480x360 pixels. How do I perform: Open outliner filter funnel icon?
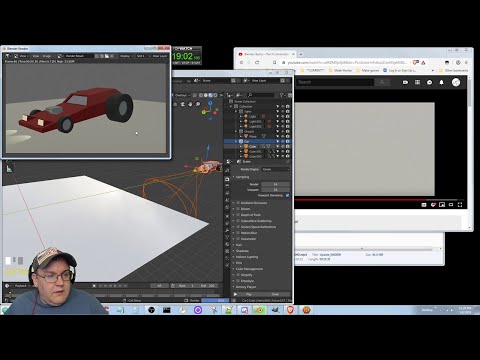pyautogui.click(x=282, y=95)
